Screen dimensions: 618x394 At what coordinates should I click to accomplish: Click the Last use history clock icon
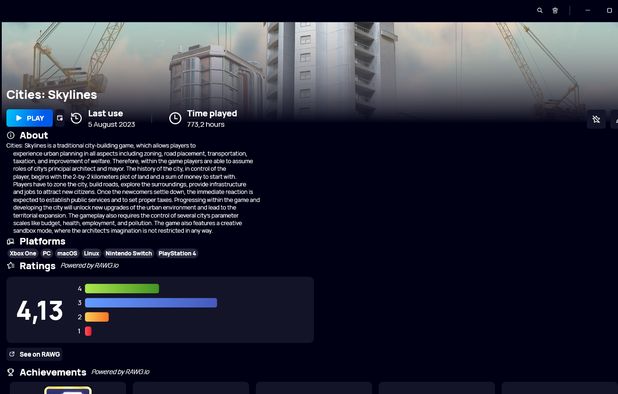tap(76, 118)
